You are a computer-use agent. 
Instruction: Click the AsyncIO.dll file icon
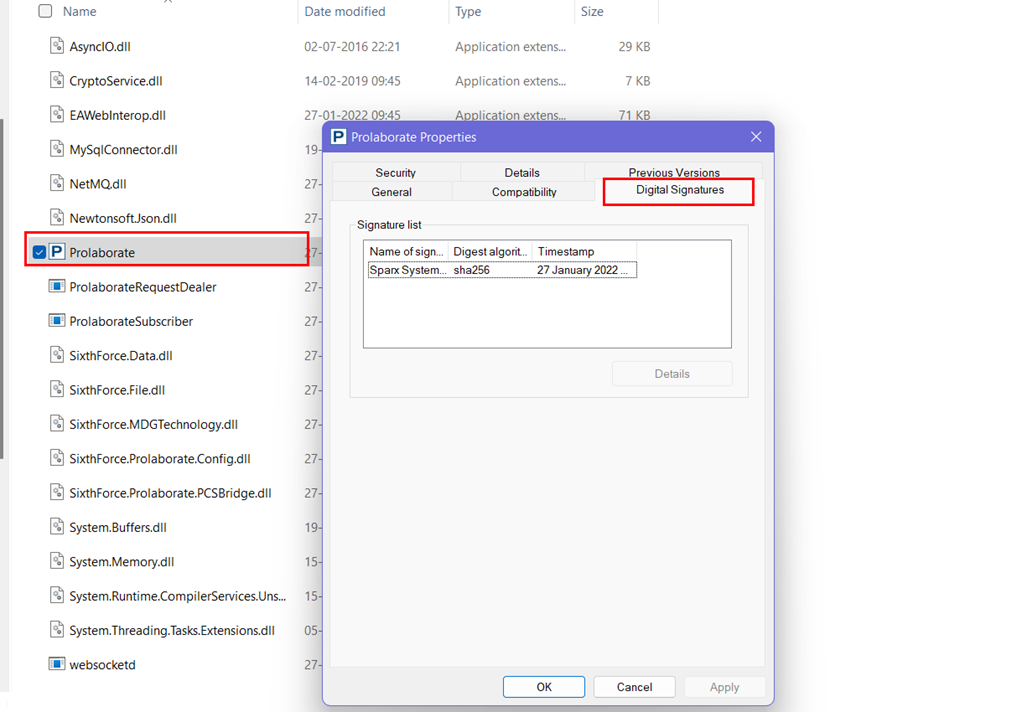point(57,46)
